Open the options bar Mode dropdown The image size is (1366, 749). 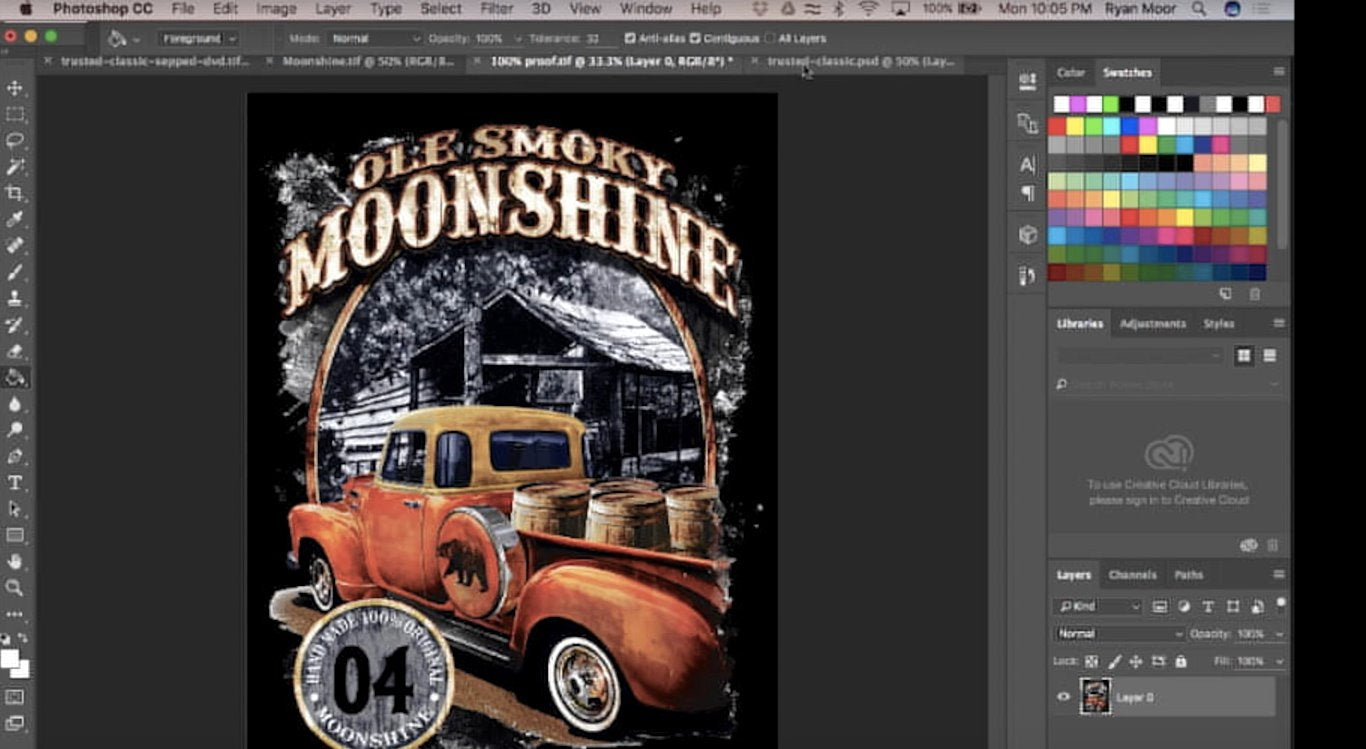[375, 38]
